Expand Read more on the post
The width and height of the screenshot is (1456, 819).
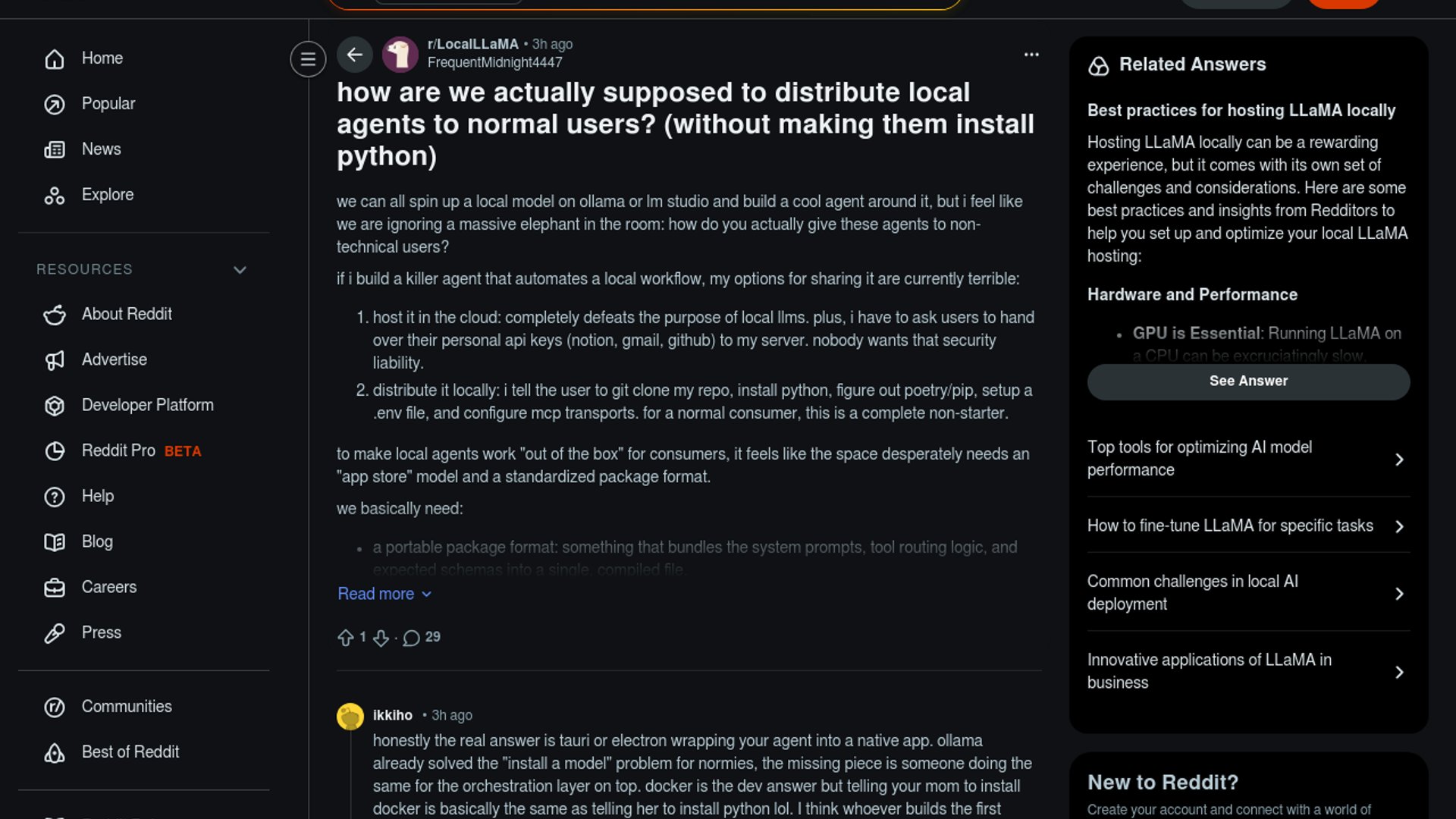pos(384,594)
